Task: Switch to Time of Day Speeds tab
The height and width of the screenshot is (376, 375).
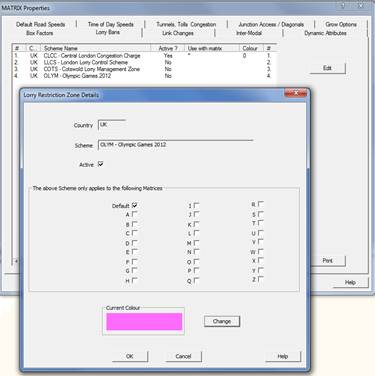Action: pyautogui.click(x=111, y=24)
